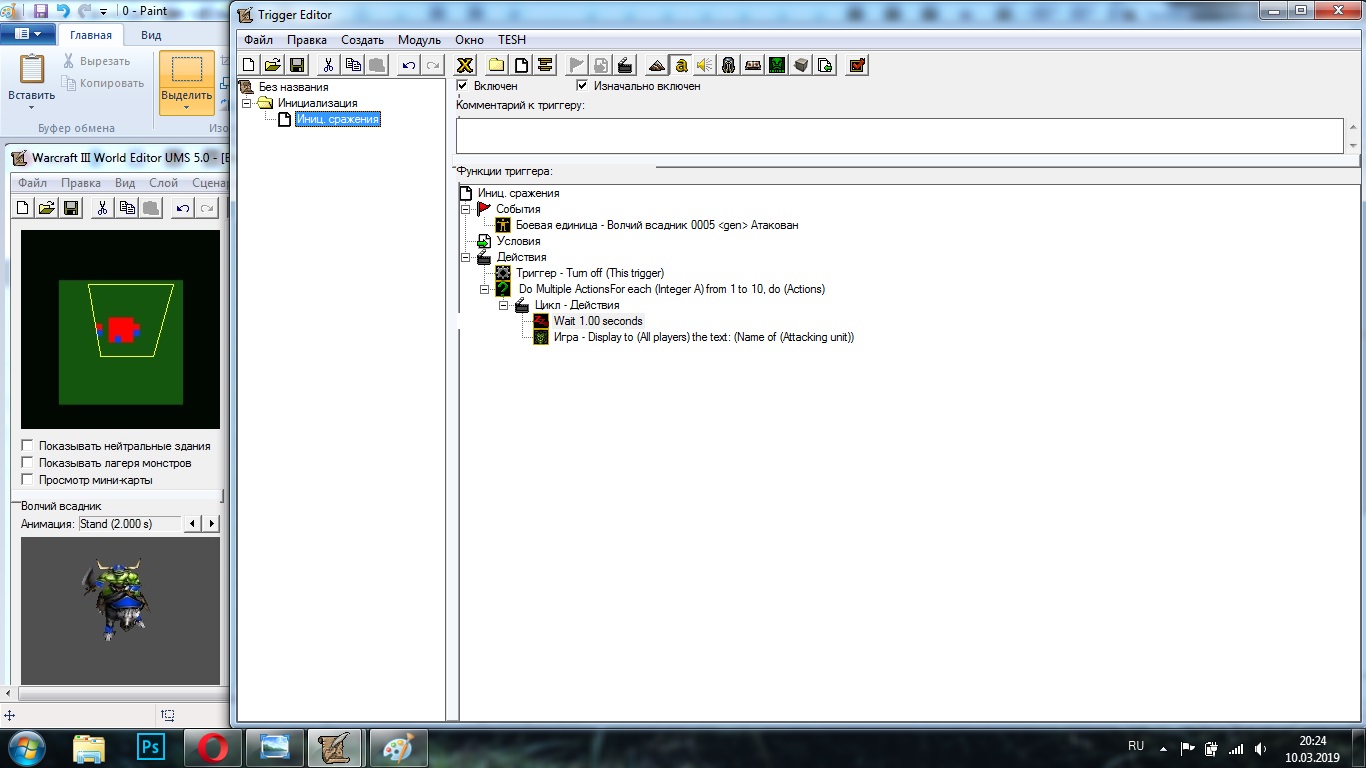This screenshot has width=1366, height=768.
Task: Collapse the 'Действия' section
Action: [465, 257]
